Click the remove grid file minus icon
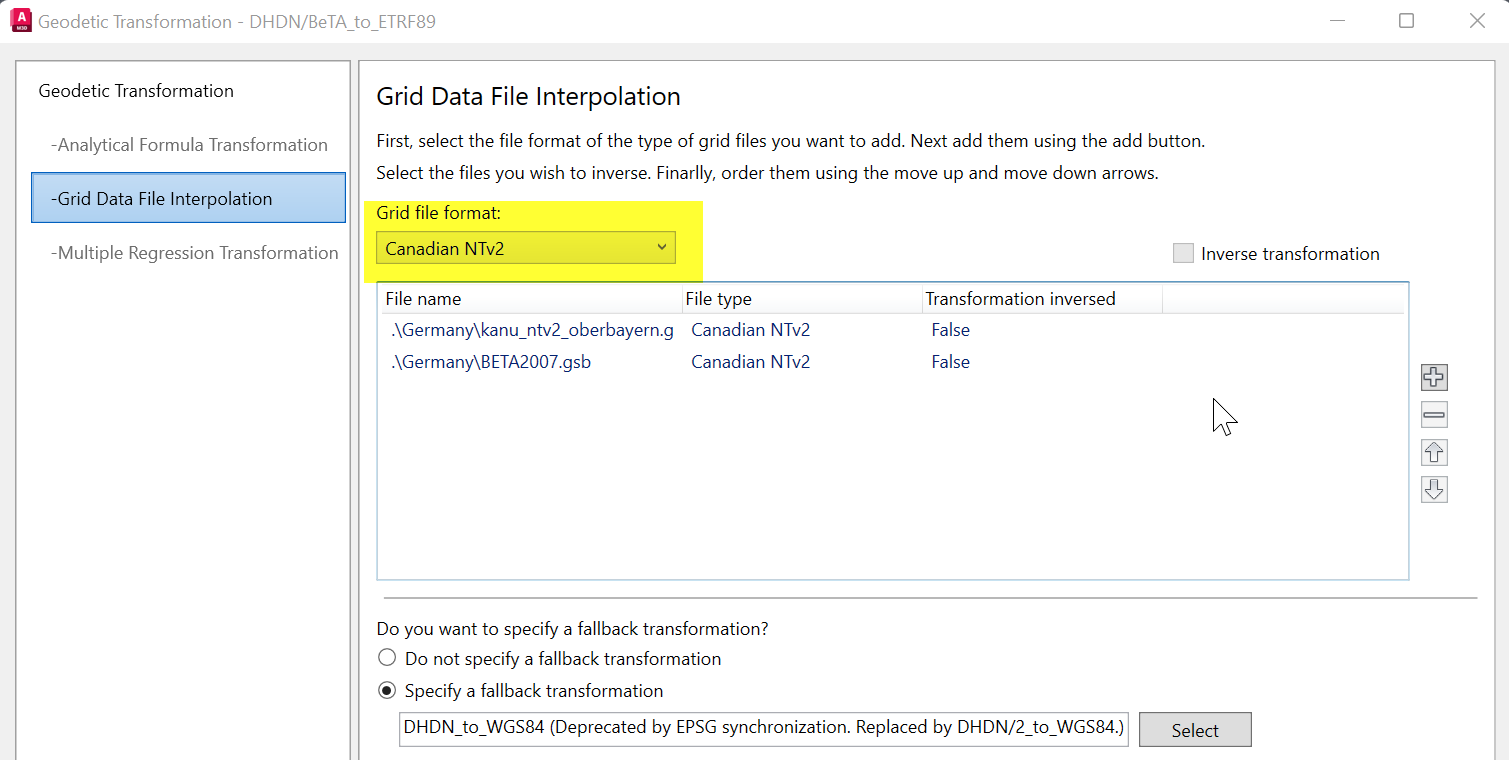The height and width of the screenshot is (760, 1509). point(1434,414)
